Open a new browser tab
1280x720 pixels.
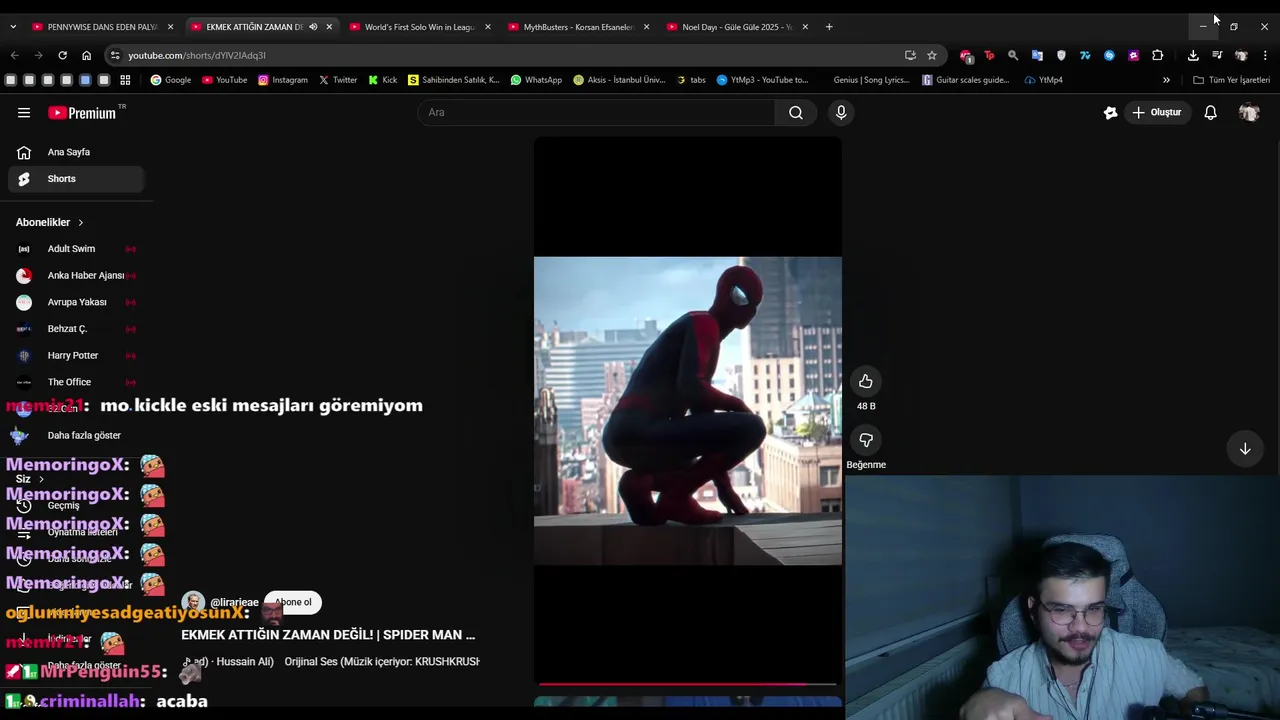click(829, 27)
